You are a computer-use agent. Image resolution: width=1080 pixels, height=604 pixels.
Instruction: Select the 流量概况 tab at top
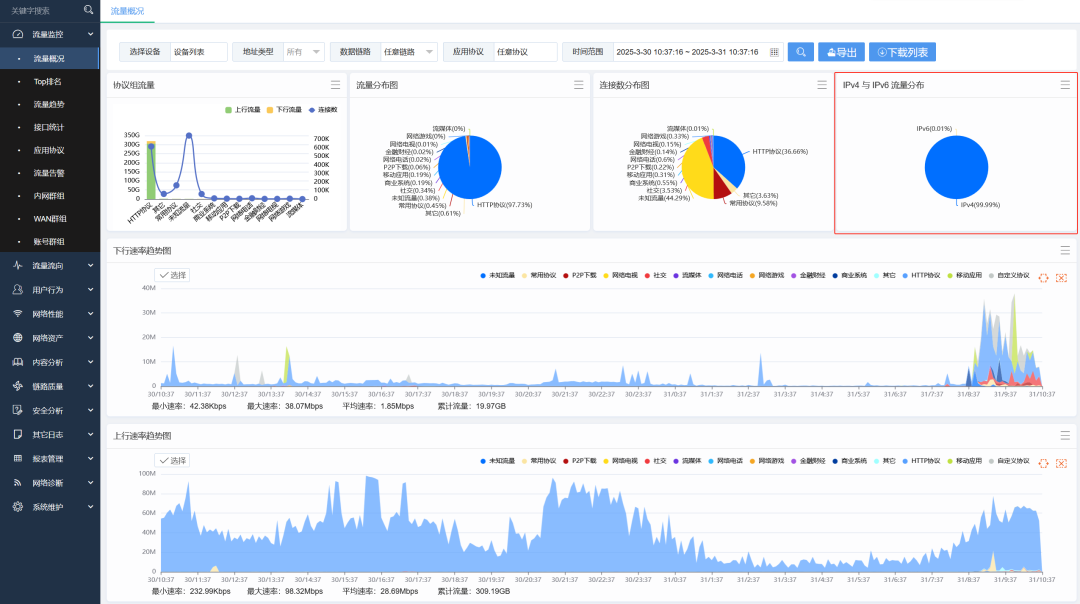127,11
